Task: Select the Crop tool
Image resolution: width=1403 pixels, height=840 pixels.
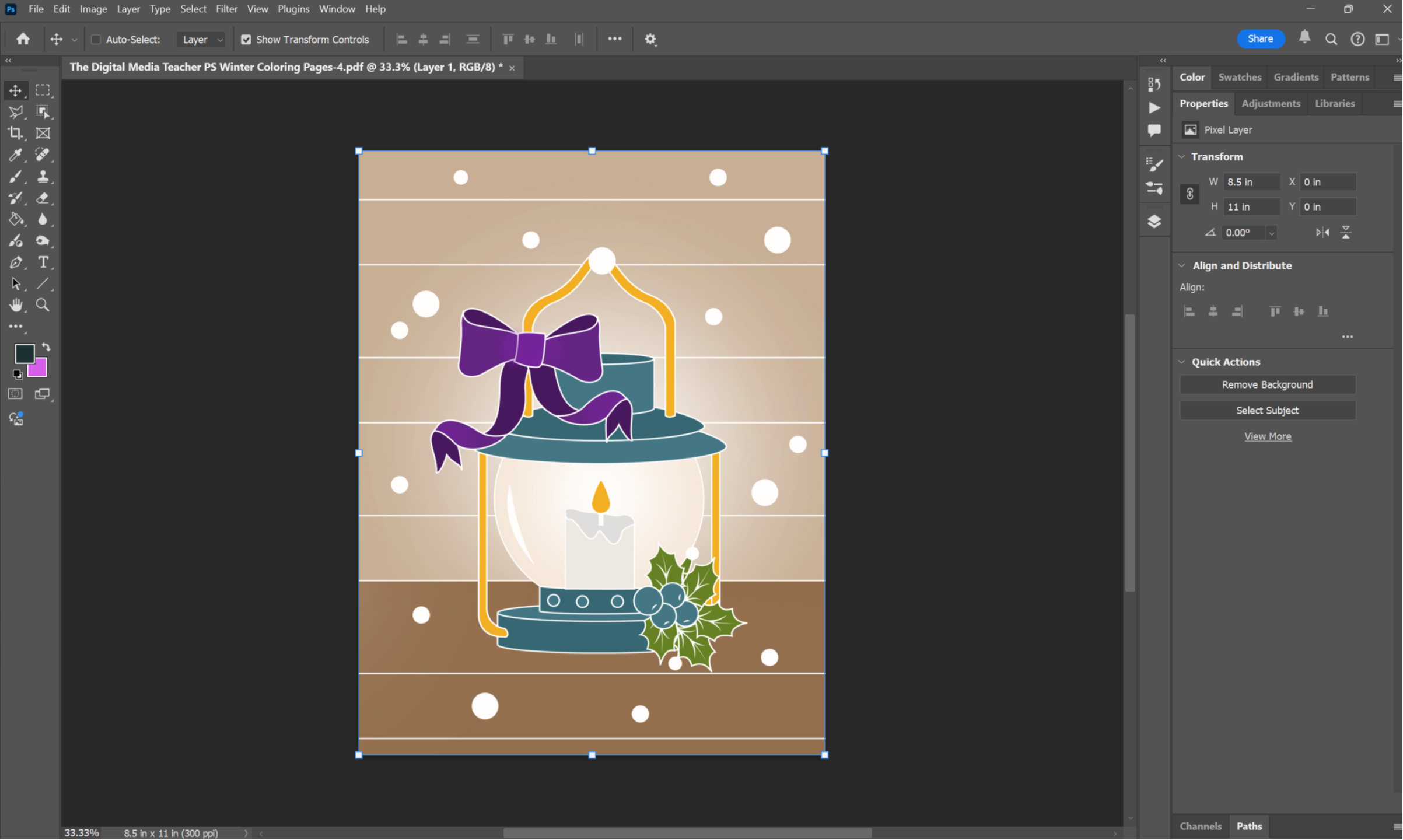Action: [x=16, y=133]
